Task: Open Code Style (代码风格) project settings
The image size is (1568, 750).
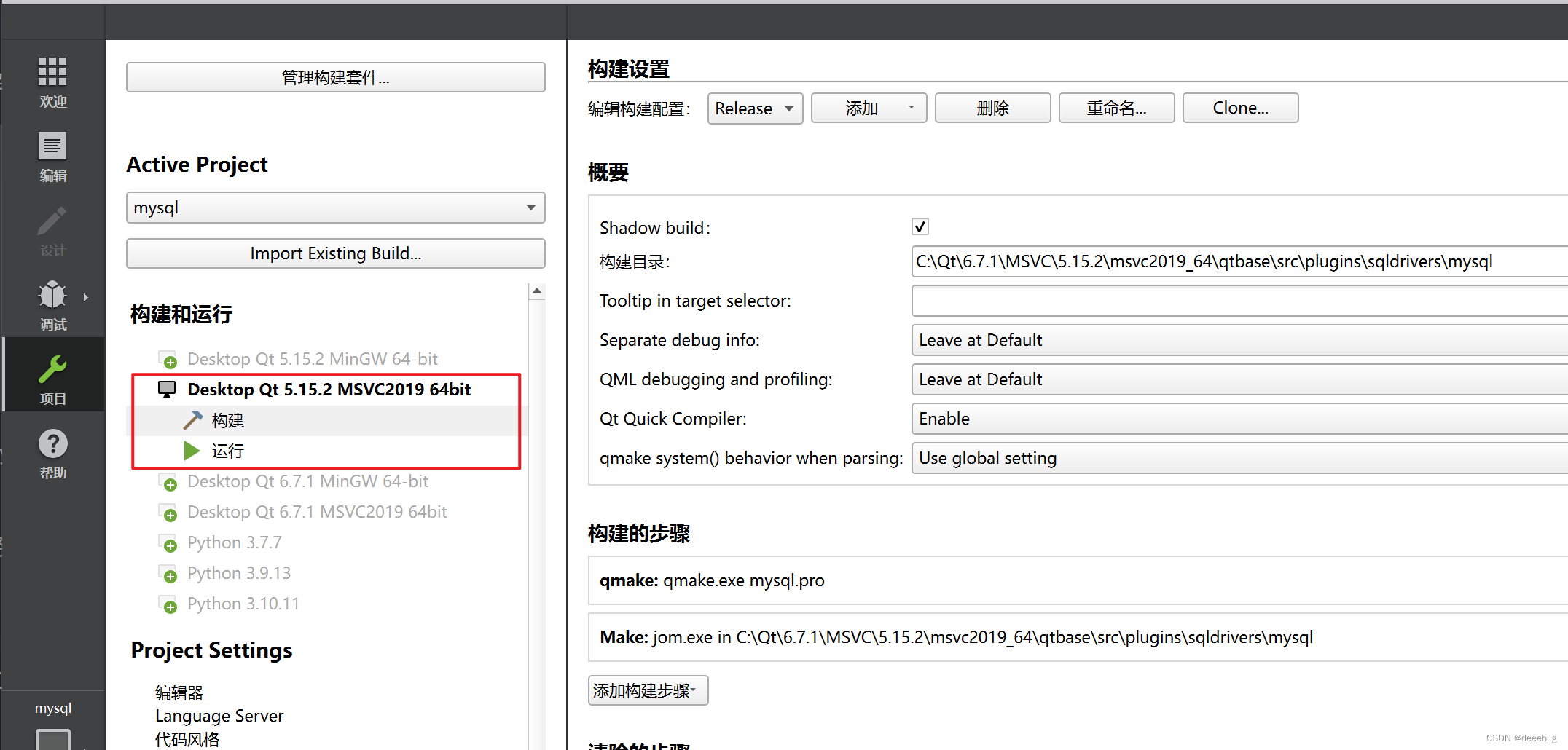Action: pos(187,739)
